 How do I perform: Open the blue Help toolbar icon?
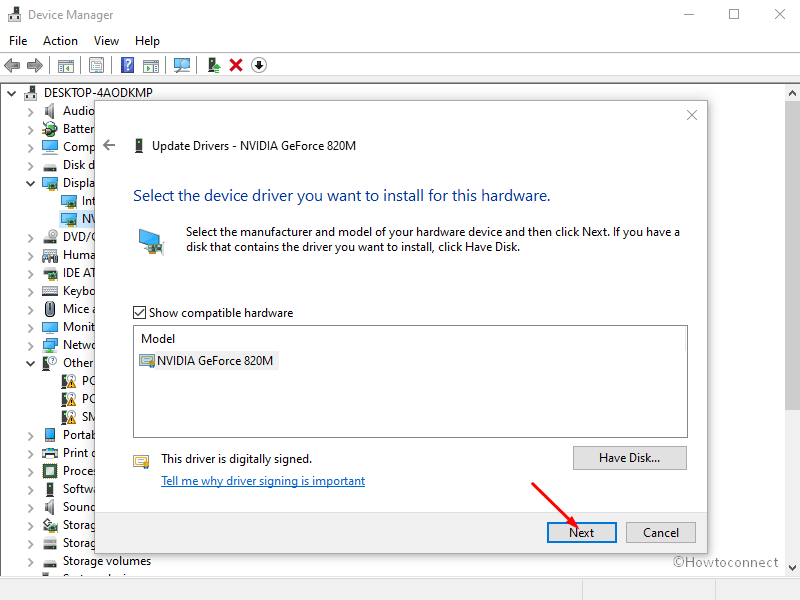128,65
